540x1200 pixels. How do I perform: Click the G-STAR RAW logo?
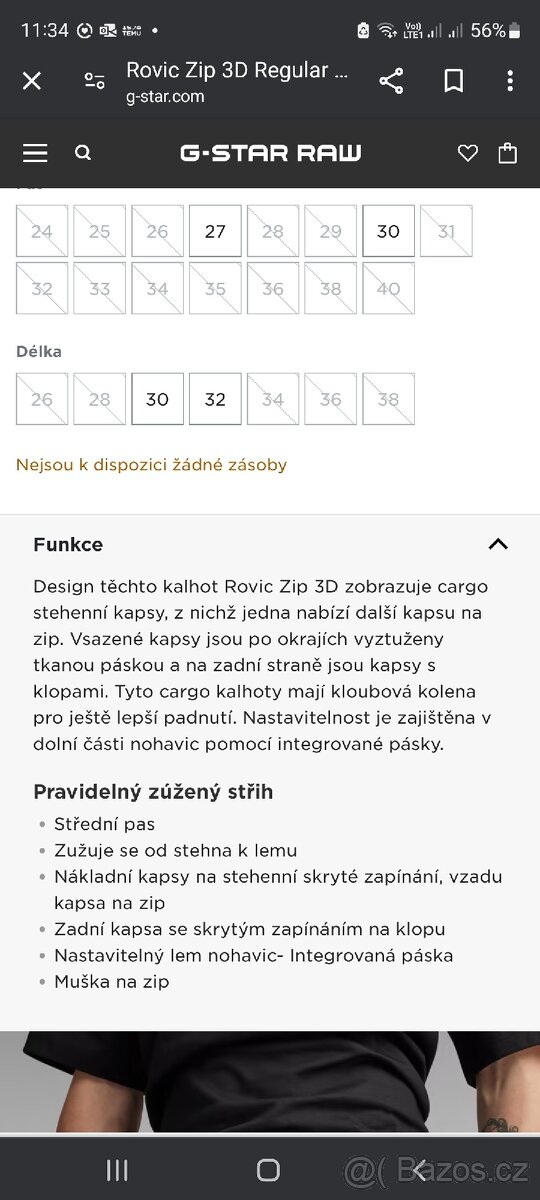[270, 153]
